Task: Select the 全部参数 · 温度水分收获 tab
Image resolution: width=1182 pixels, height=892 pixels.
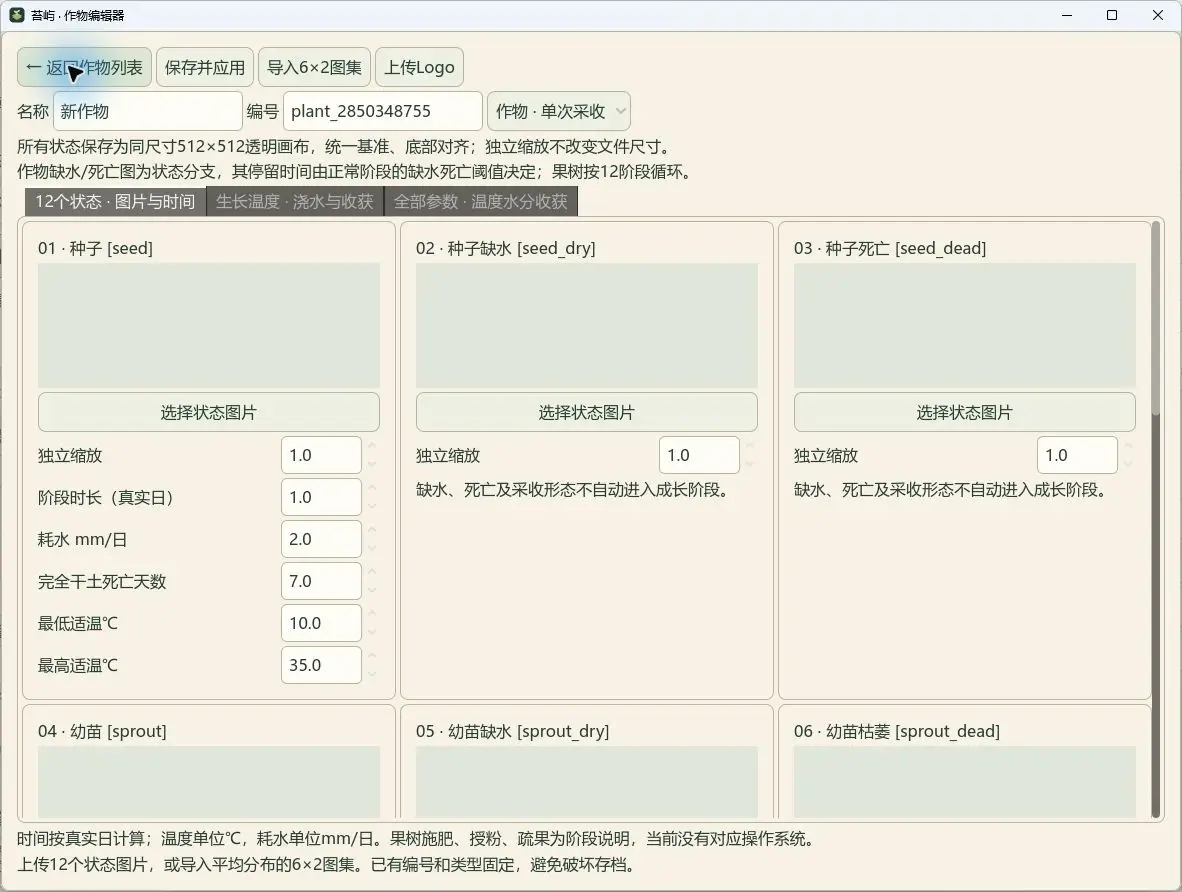Action: pyautogui.click(x=481, y=201)
